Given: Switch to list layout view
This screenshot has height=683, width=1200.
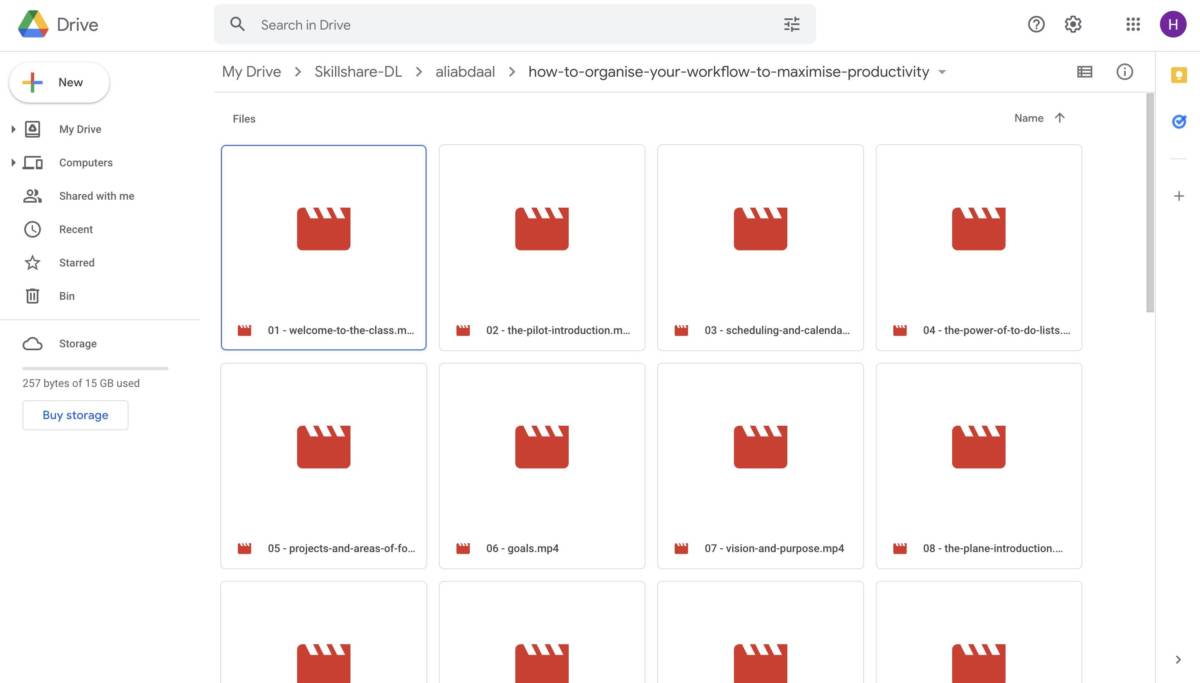Looking at the screenshot, I should [x=1084, y=72].
